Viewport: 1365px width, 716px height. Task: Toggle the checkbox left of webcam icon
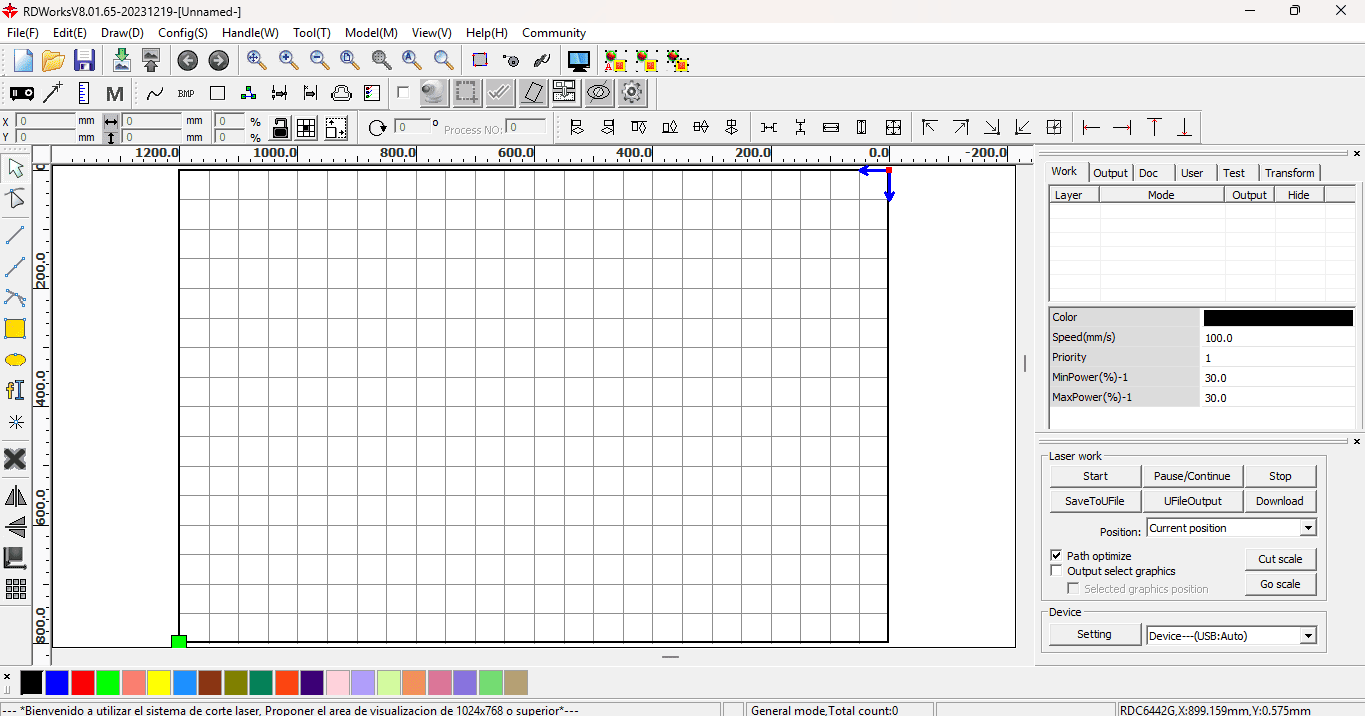coord(403,92)
